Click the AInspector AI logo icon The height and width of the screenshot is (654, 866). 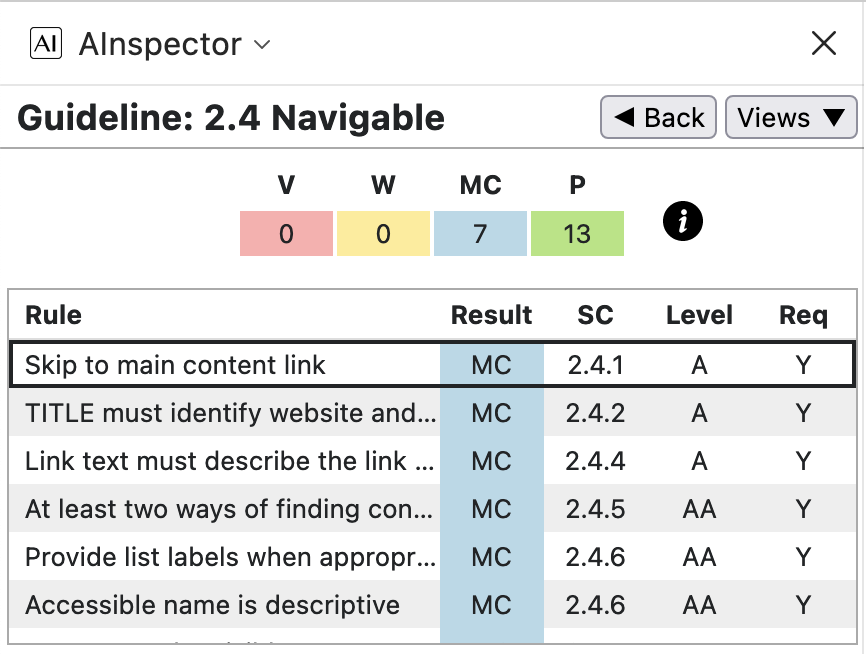pyautogui.click(x=47, y=43)
